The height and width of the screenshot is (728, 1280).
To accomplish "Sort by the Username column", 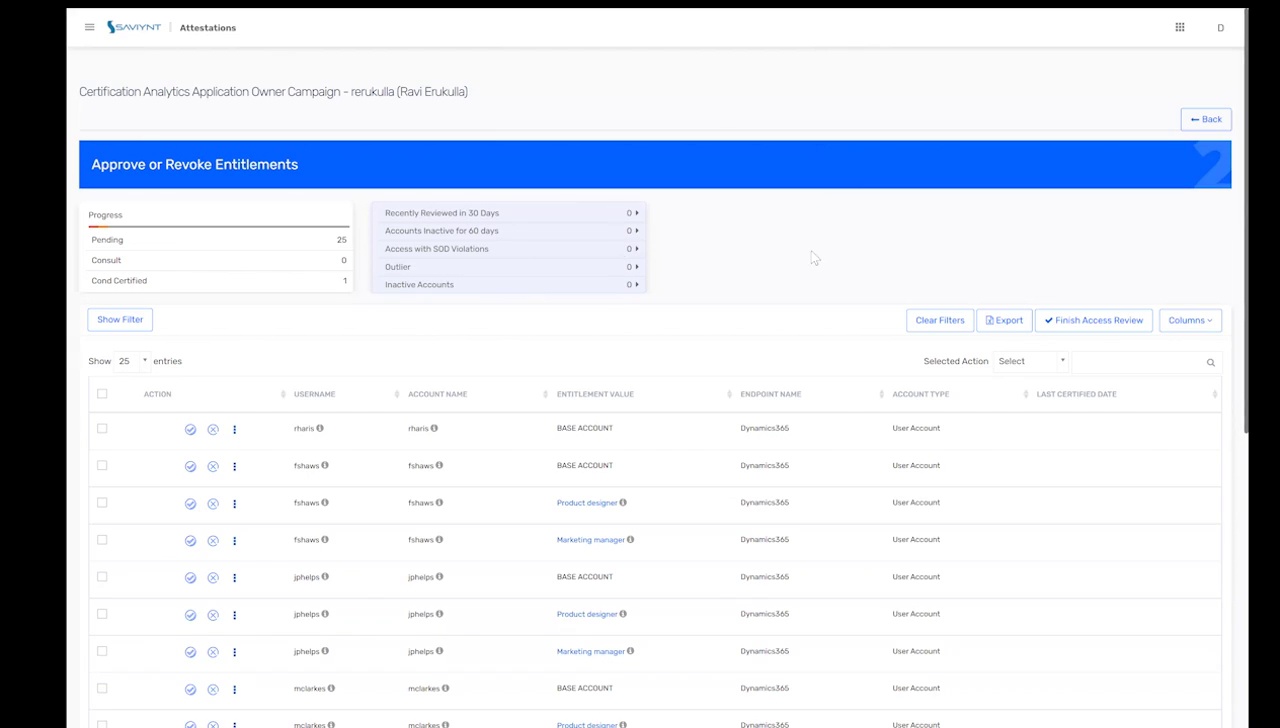I will pyautogui.click(x=314, y=394).
